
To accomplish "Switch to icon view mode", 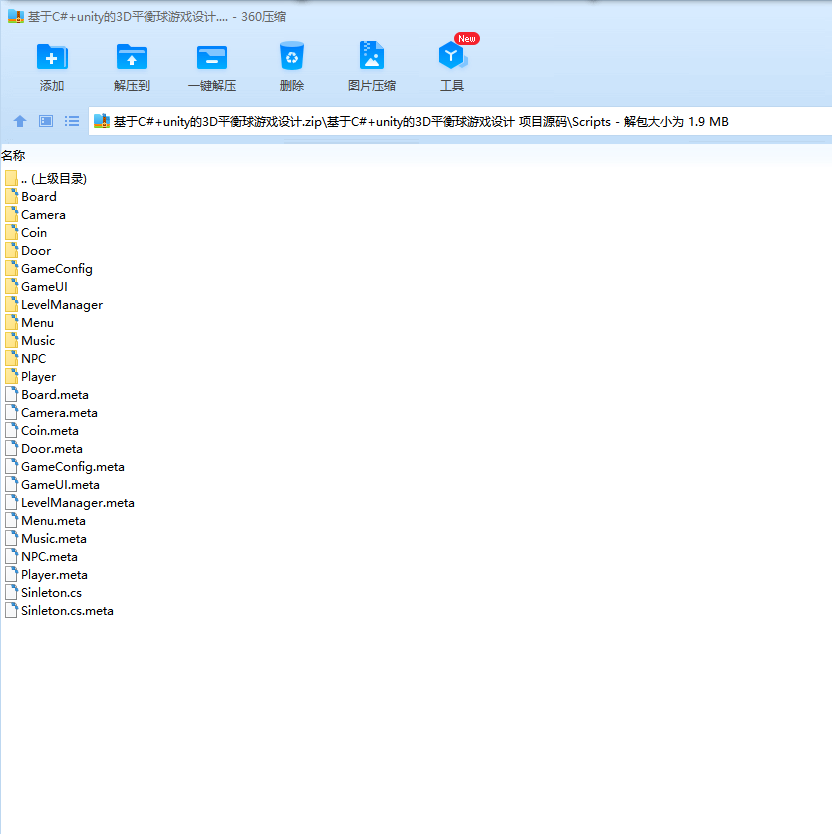I will click(46, 121).
